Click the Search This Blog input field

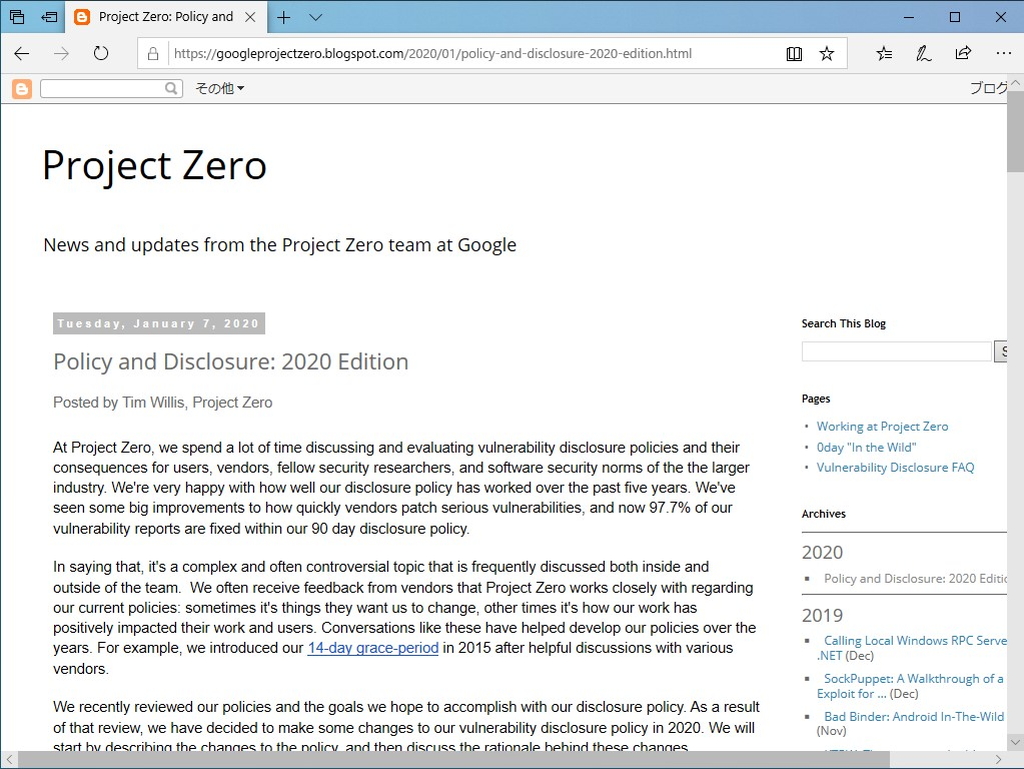(895, 351)
